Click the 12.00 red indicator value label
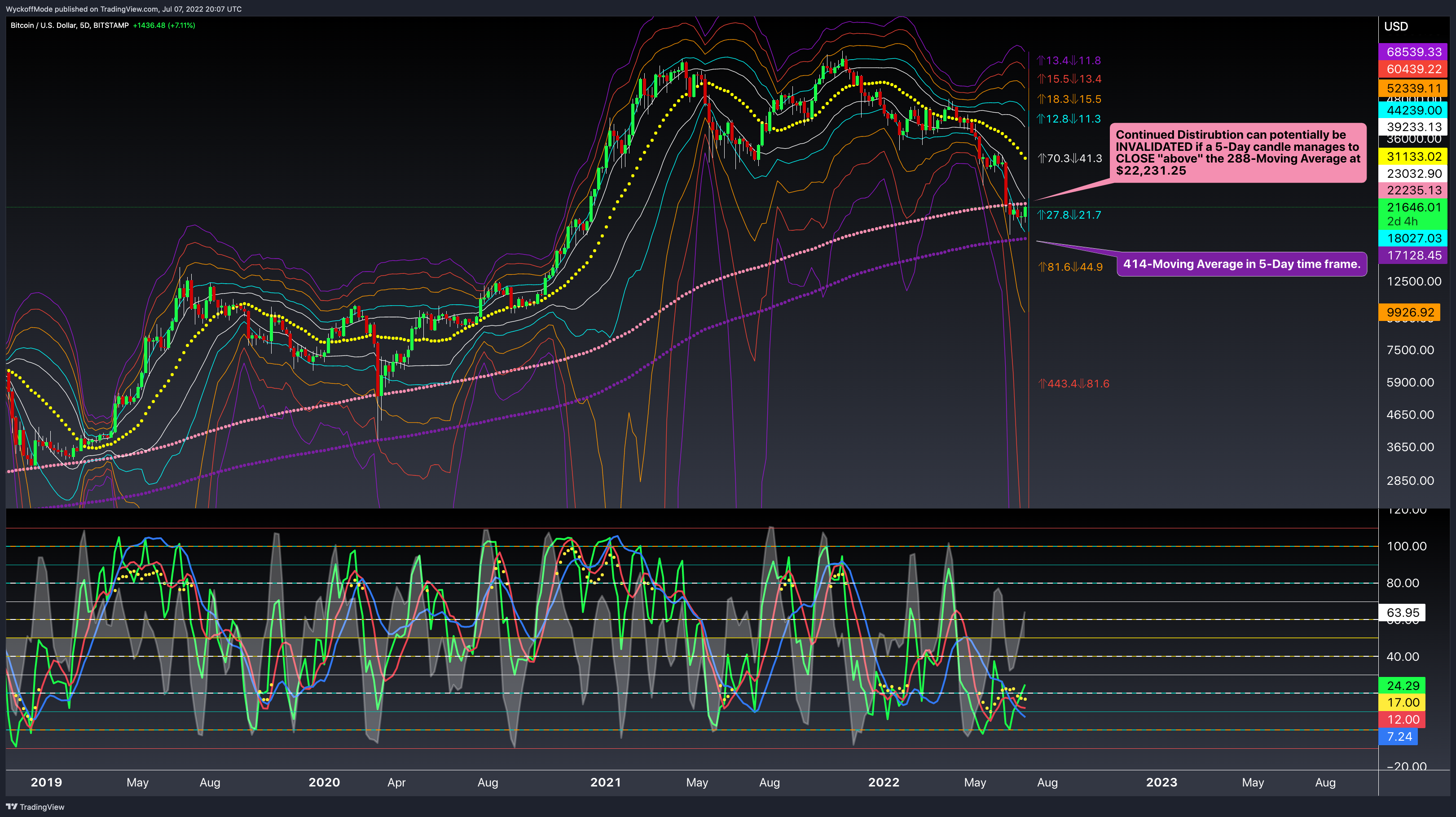The image size is (1456, 817). (x=1402, y=719)
